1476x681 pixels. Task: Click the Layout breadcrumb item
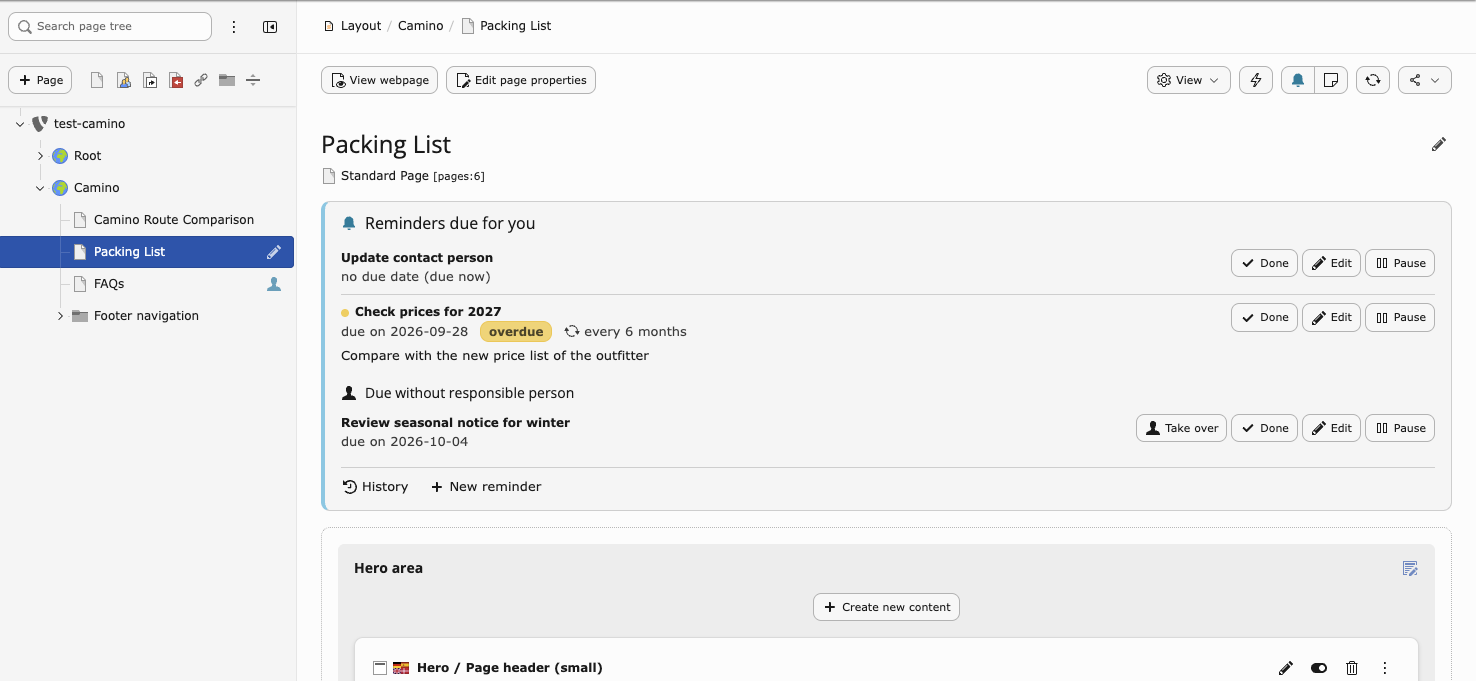pyautogui.click(x=361, y=26)
